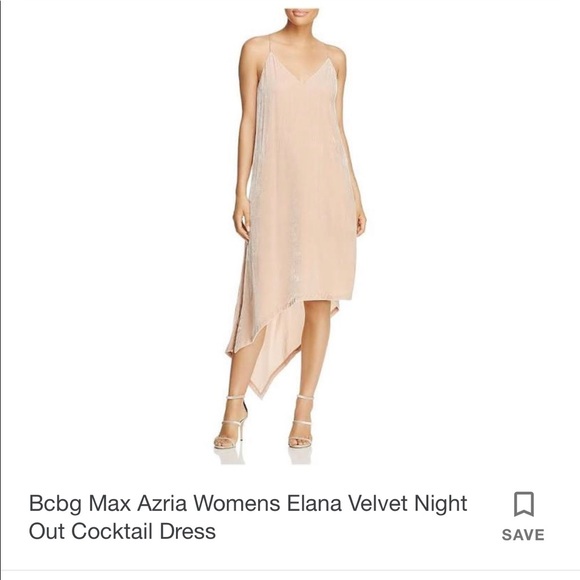Tap the bookmark save icon
This screenshot has height=580, width=580.
point(524,504)
